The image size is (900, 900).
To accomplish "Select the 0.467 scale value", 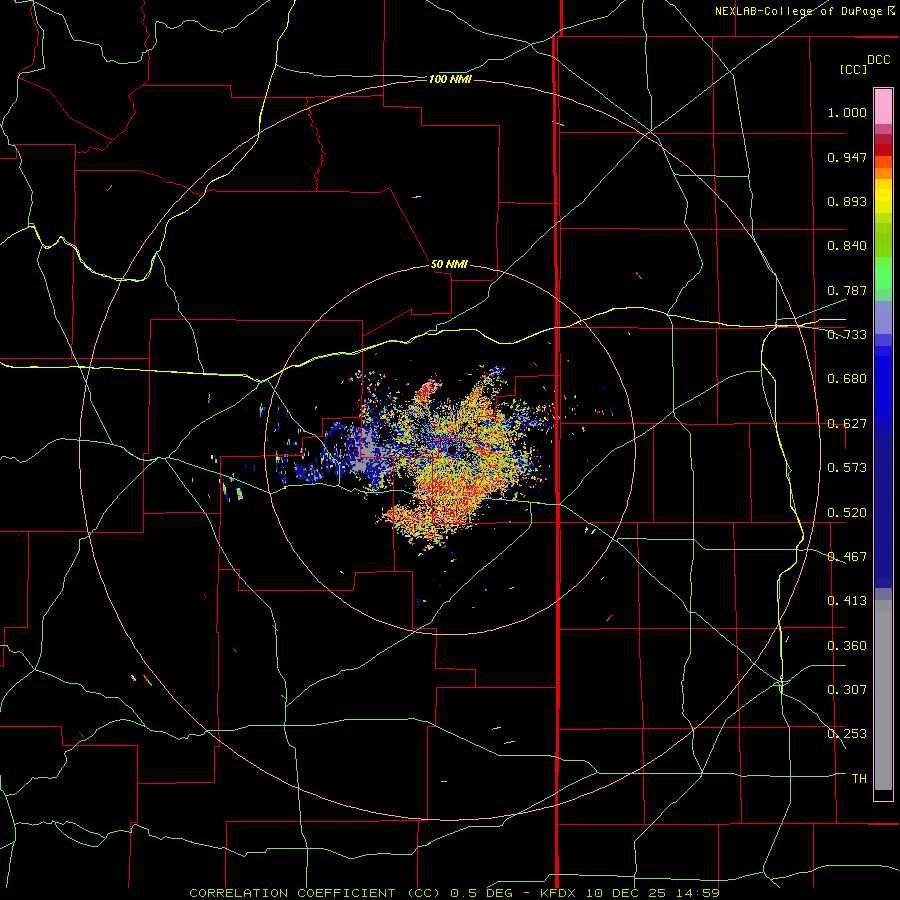I will coord(847,557).
